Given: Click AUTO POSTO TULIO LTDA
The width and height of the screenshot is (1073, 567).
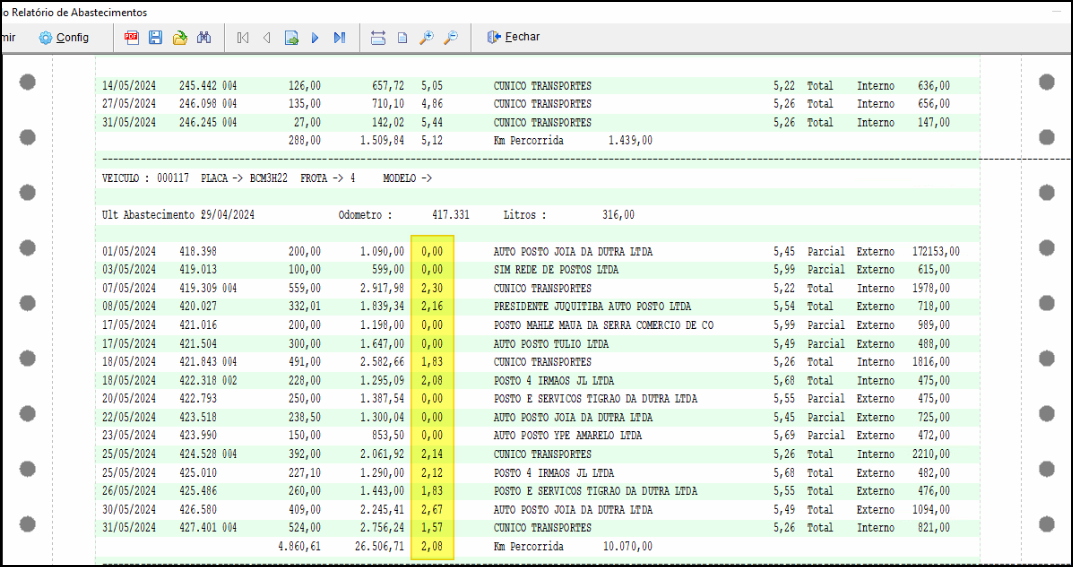Looking at the screenshot, I should (551, 343).
